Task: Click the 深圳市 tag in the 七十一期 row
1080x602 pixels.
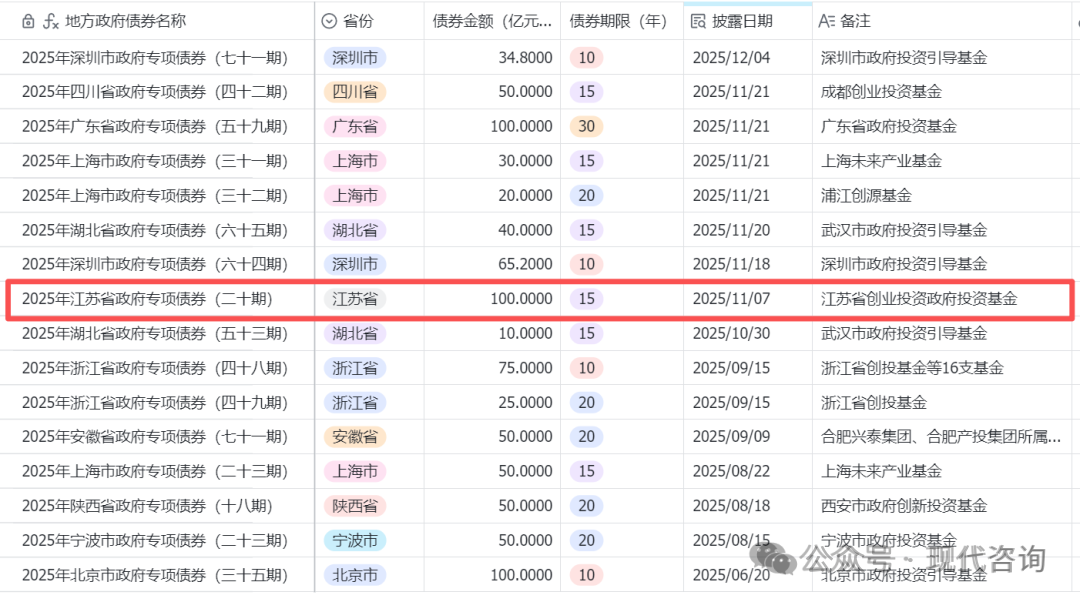Action: click(355, 57)
